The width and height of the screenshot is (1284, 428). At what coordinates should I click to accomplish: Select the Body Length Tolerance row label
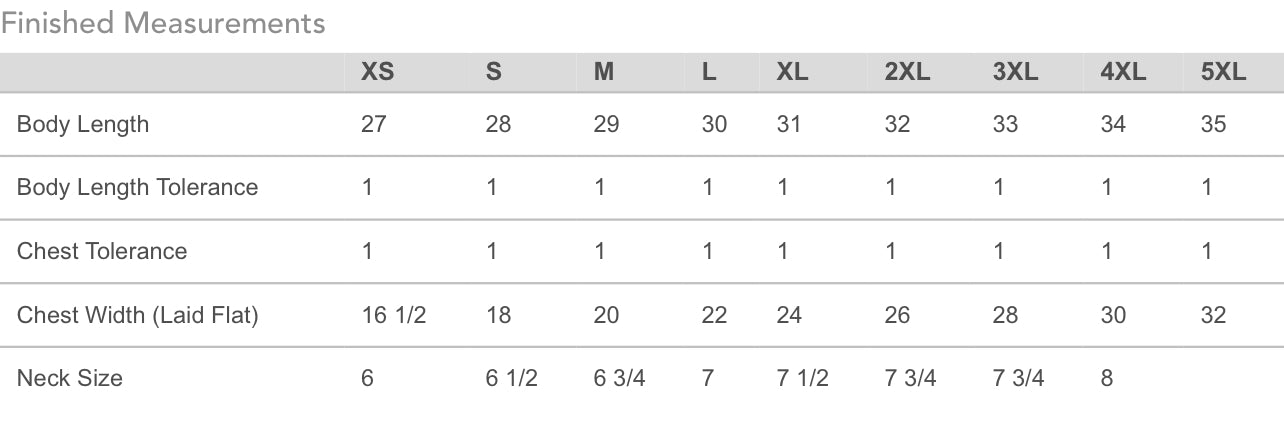point(138,188)
